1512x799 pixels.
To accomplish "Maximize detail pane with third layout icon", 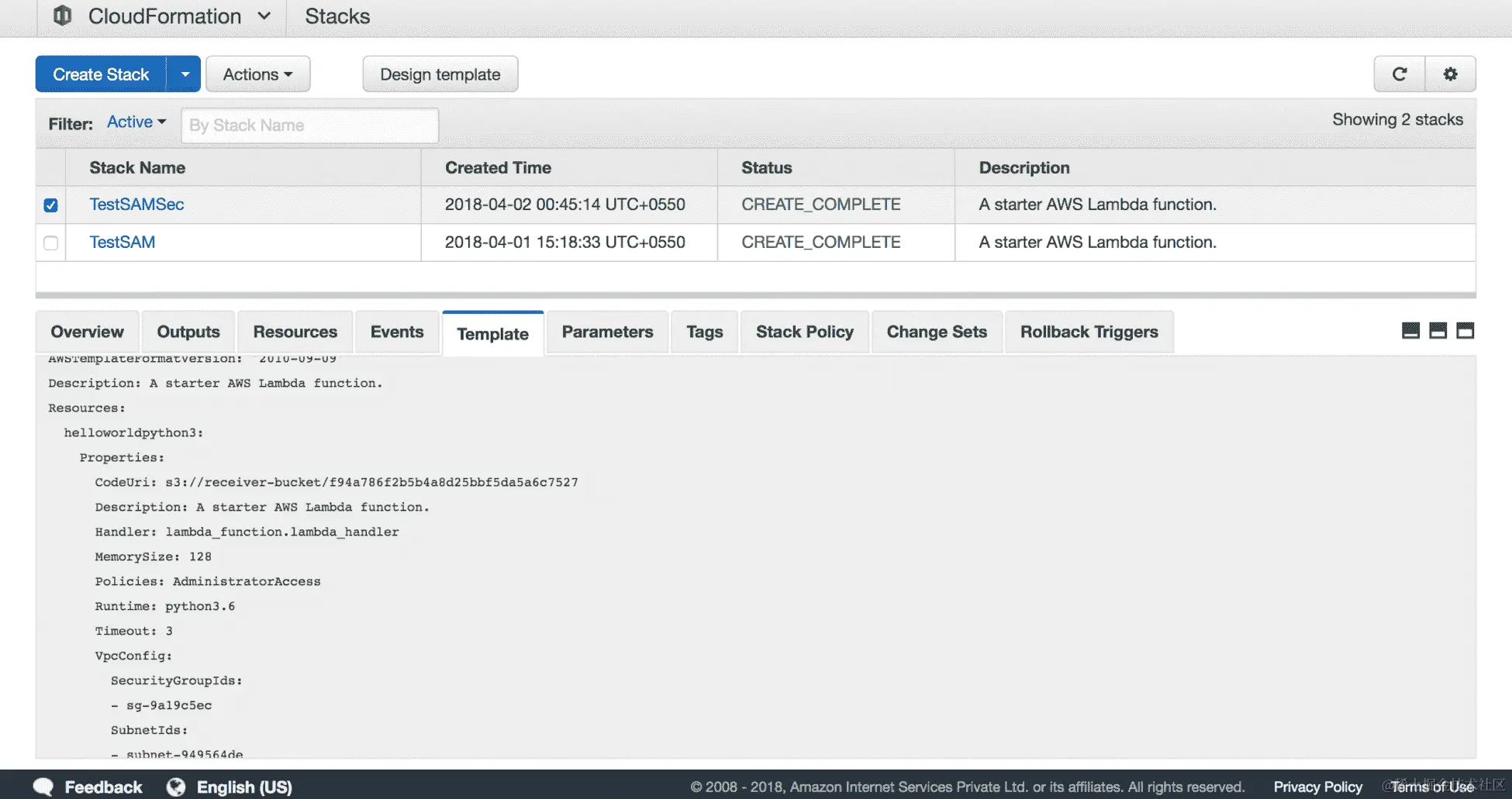I will (1465, 331).
